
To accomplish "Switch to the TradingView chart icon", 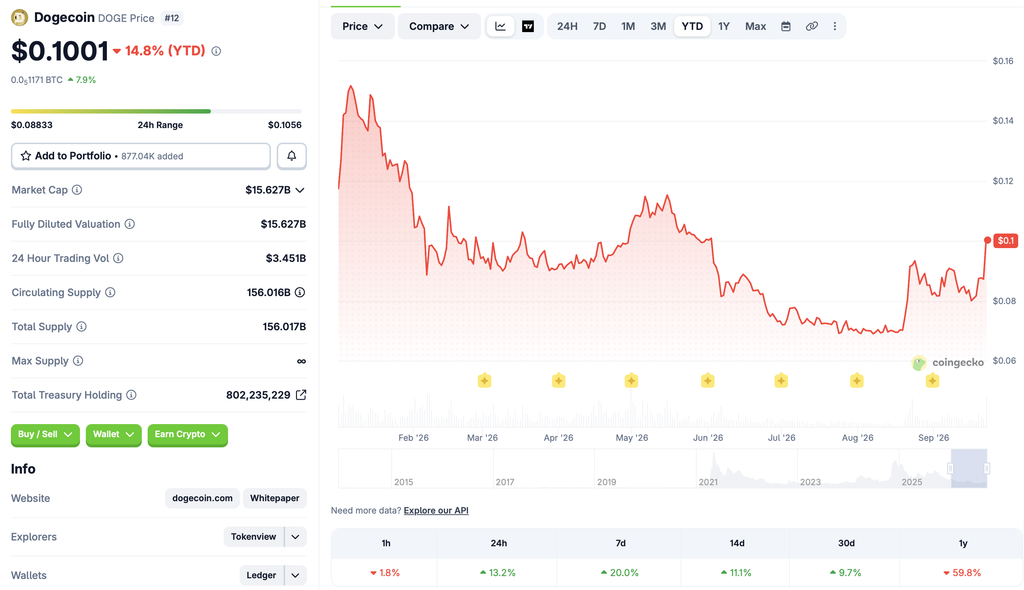I will coord(528,26).
